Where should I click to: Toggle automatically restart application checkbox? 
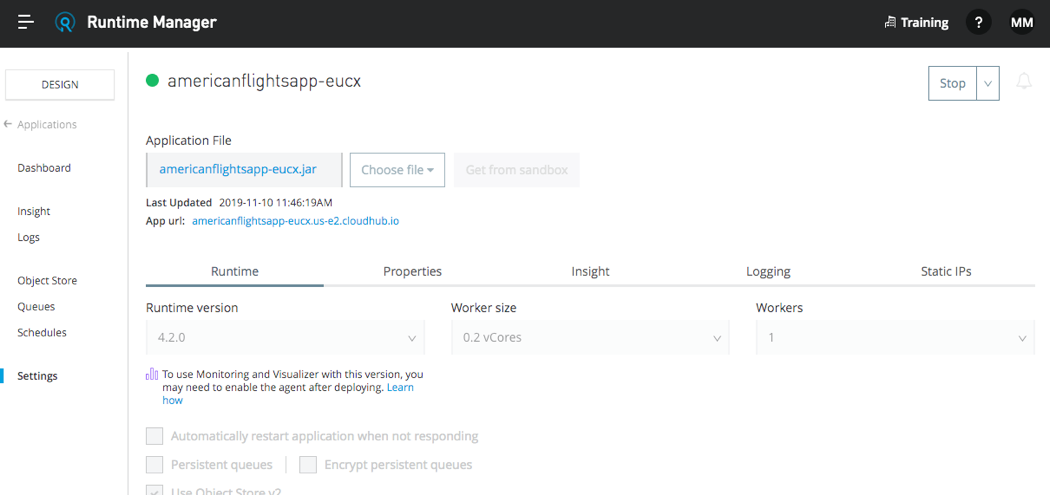(155, 436)
